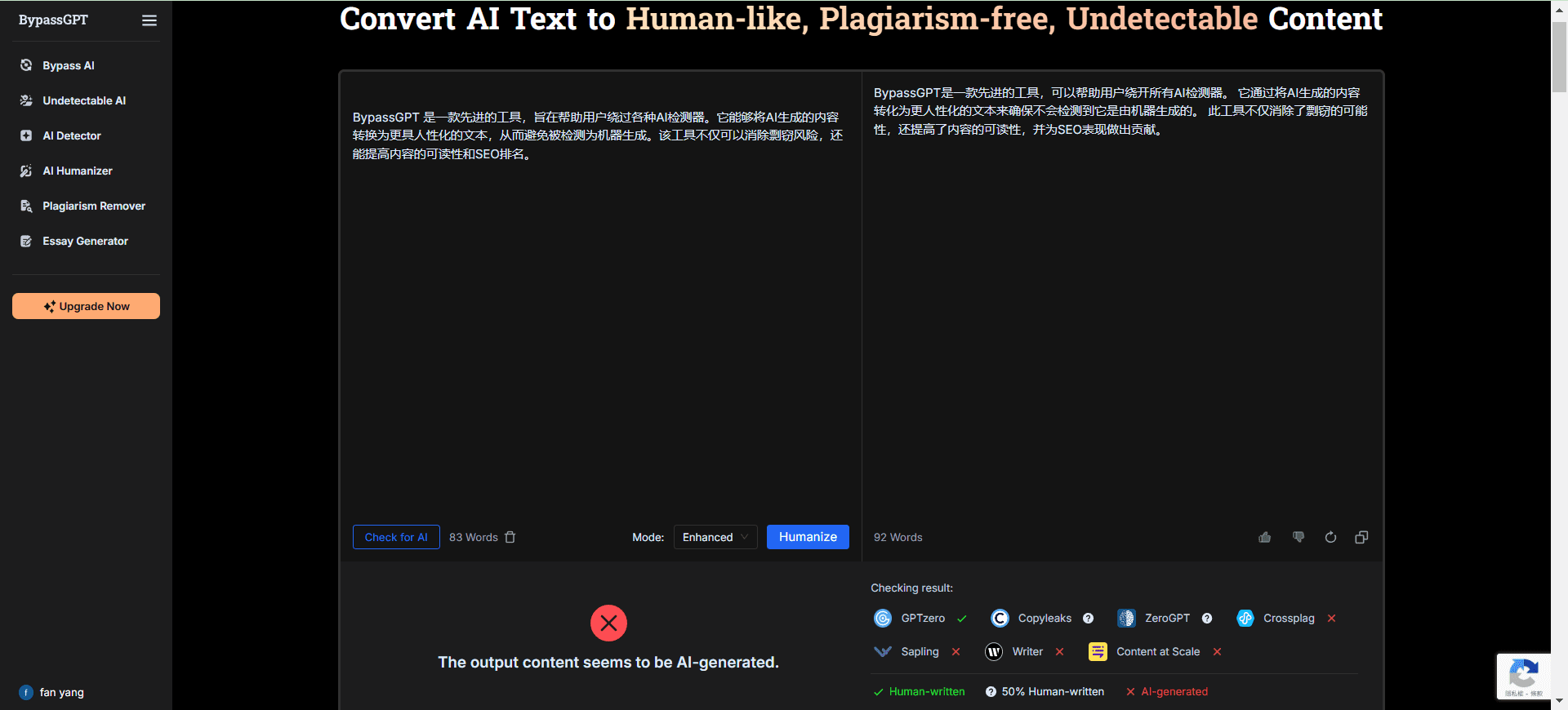Delete input text with trash icon
The image size is (1568, 710).
510,537
